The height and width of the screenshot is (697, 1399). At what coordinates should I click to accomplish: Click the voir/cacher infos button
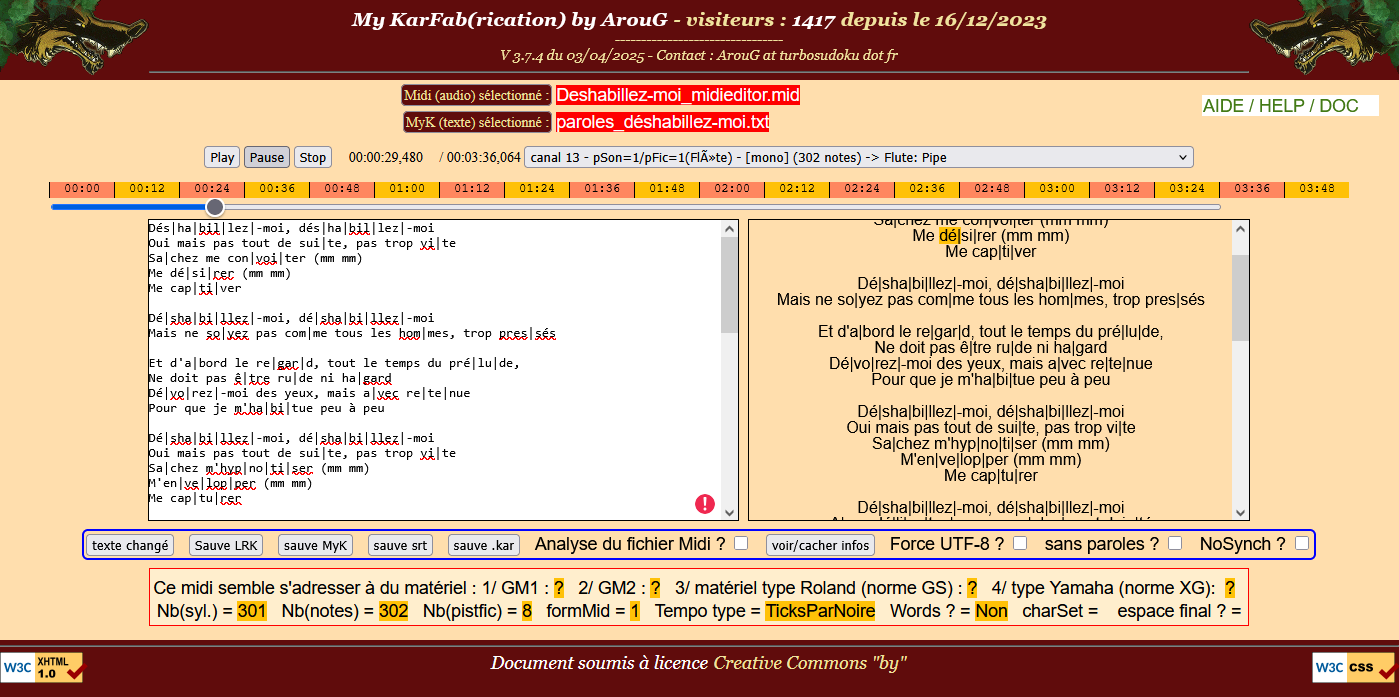tap(820, 545)
